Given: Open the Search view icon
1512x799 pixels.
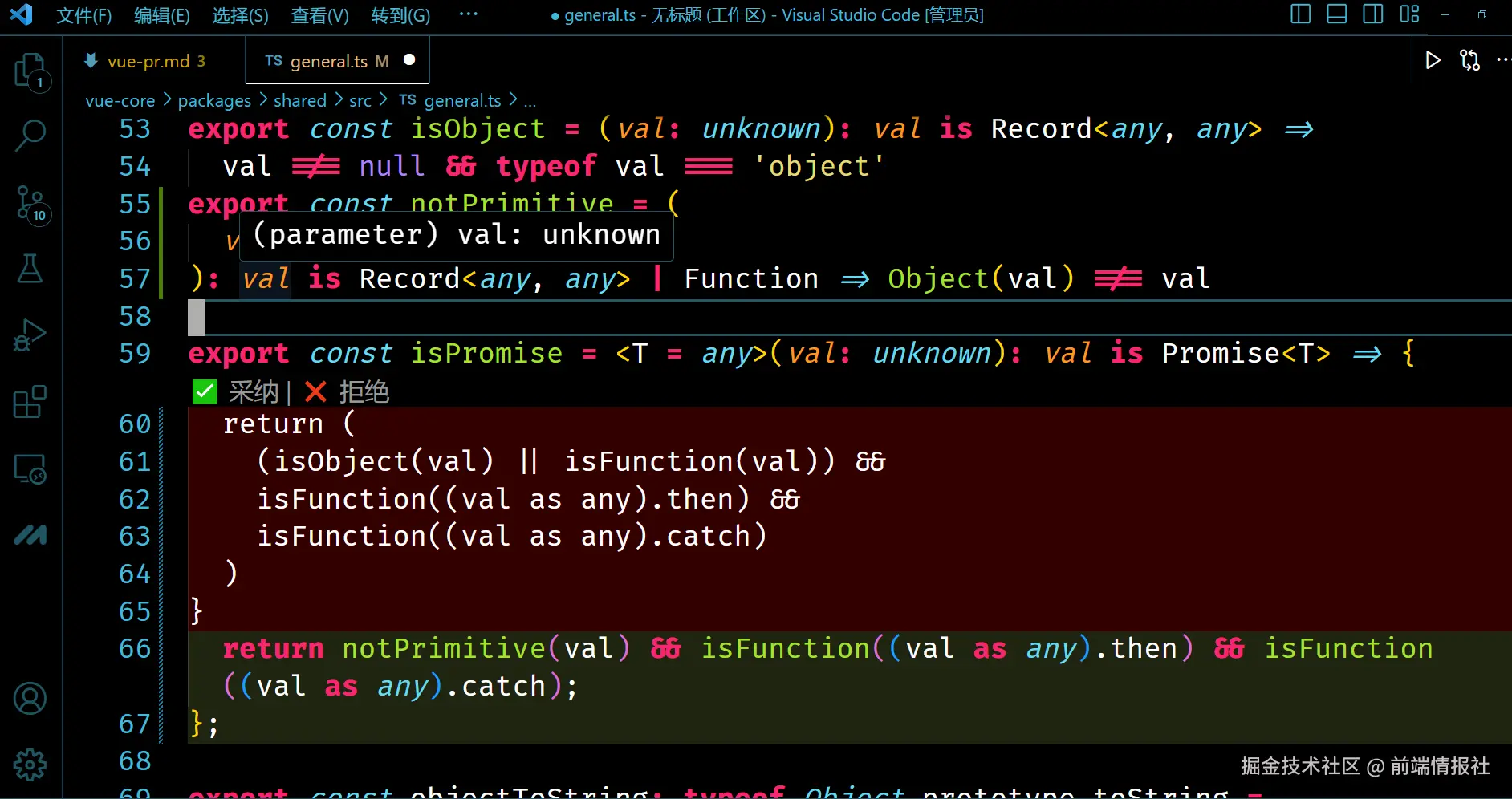Looking at the screenshot, I should click(x=30, y=136).
